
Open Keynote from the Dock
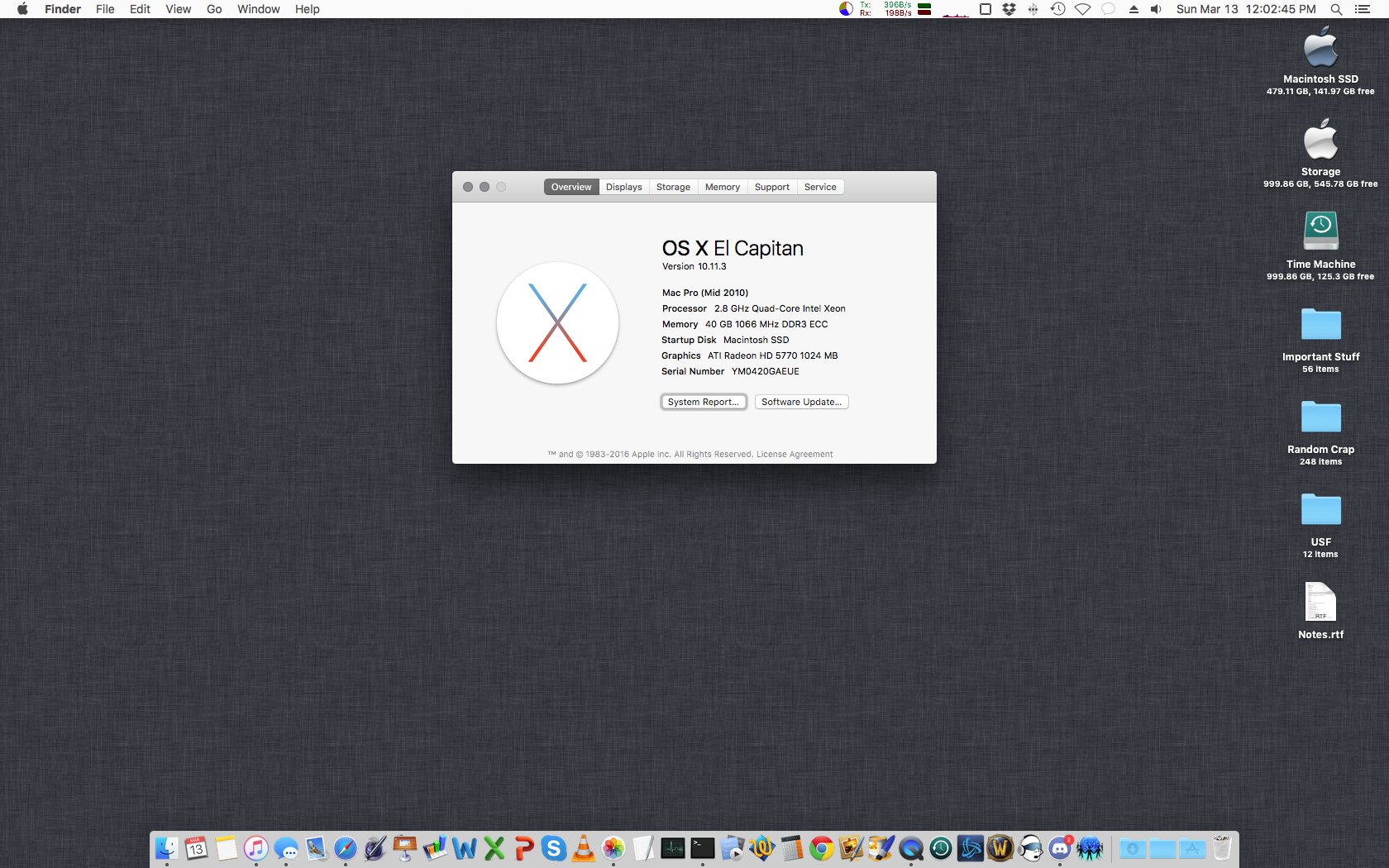[x=405, y=848]
